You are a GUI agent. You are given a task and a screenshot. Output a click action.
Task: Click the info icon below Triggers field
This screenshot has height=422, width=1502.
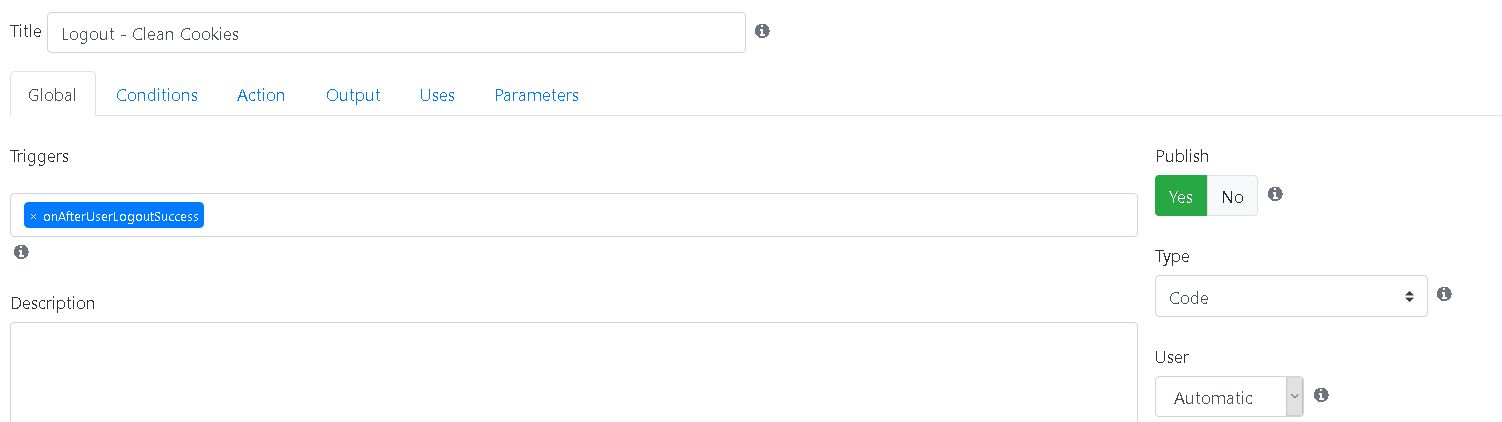pos(21,252)
